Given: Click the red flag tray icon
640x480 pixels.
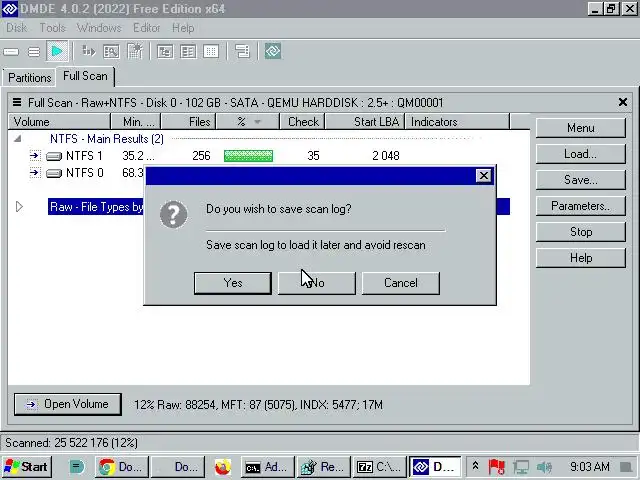Looking at the screenshot, I should click(x=497, y=467).
